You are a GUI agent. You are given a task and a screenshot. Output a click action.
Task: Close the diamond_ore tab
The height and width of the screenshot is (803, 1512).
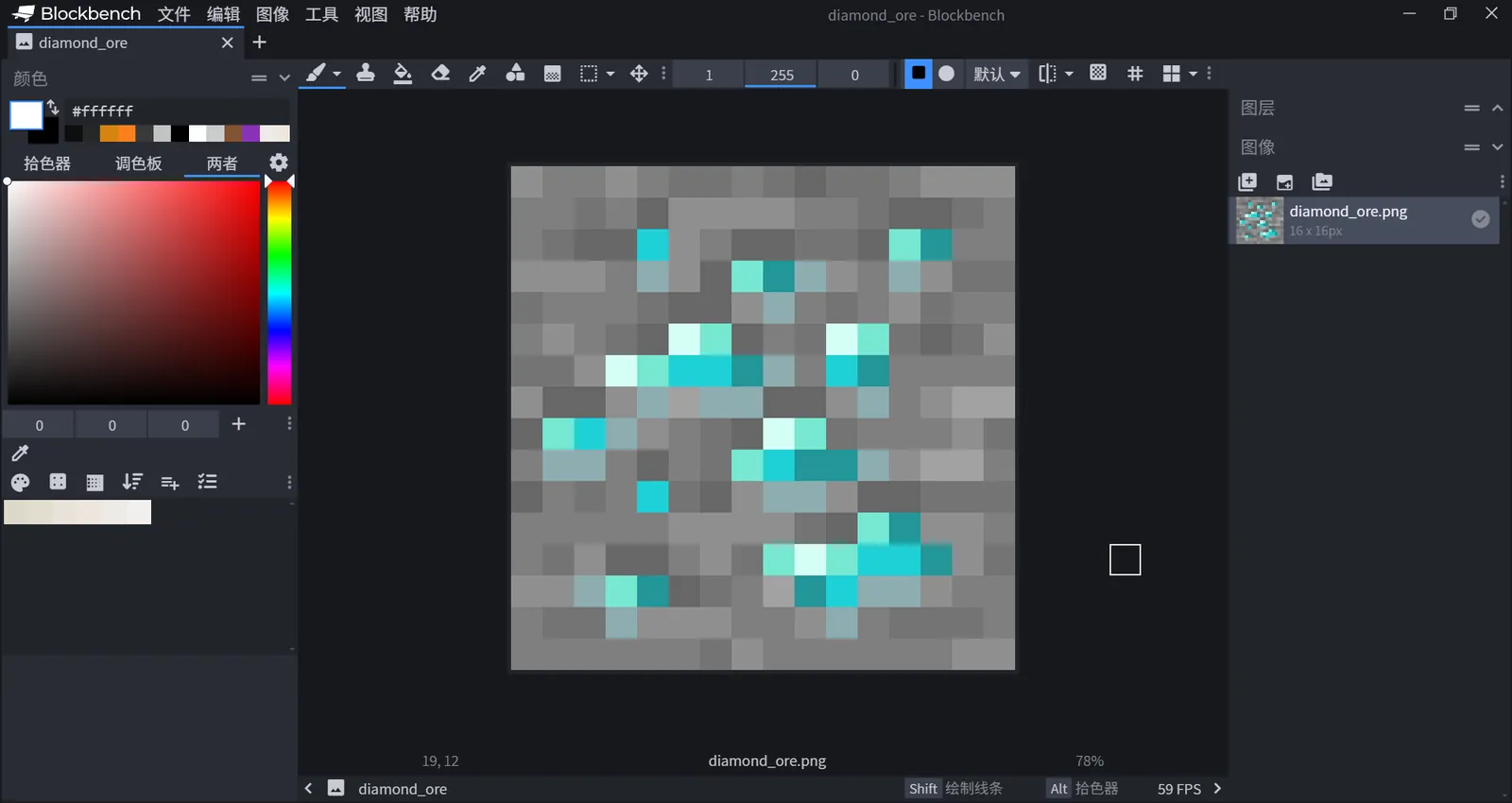(x=227, y=43)
